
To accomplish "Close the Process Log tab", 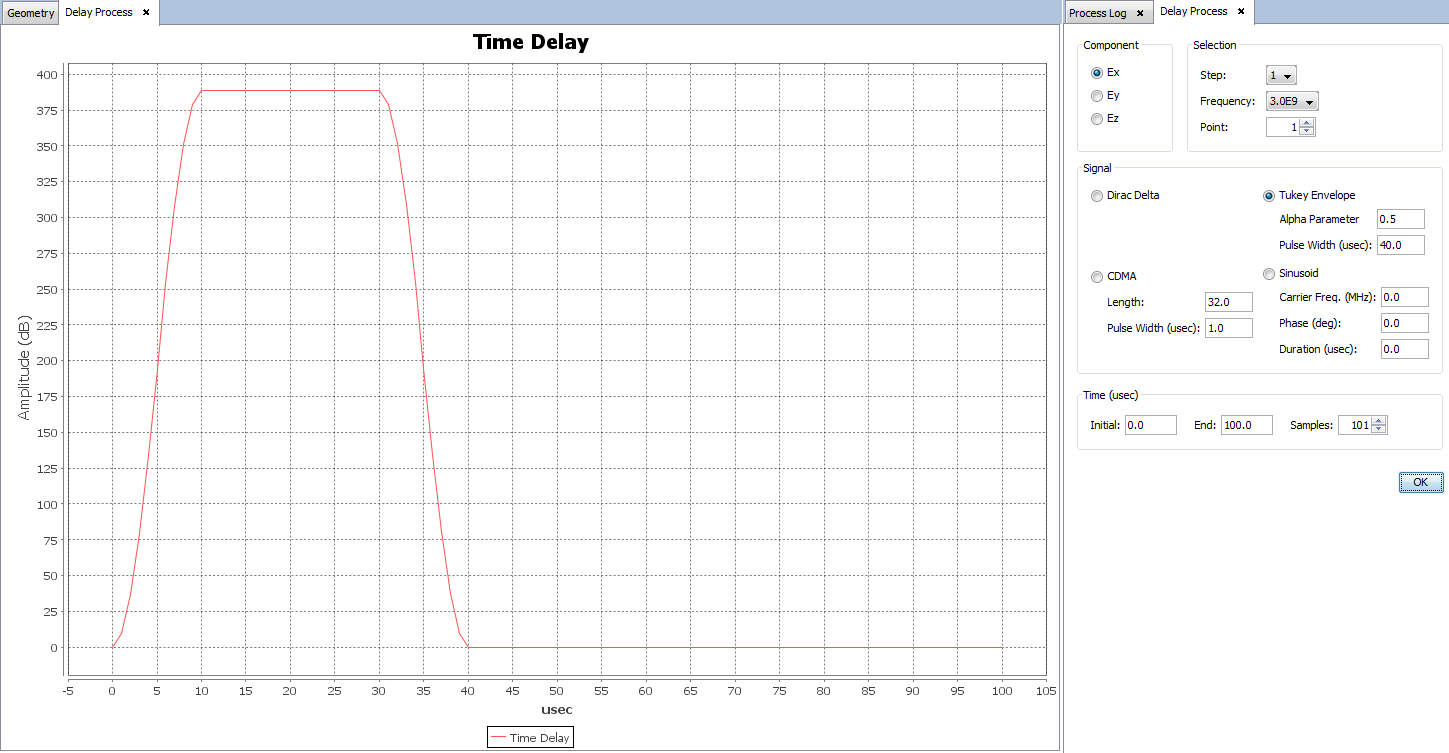I will click(x=1140, y=13).
